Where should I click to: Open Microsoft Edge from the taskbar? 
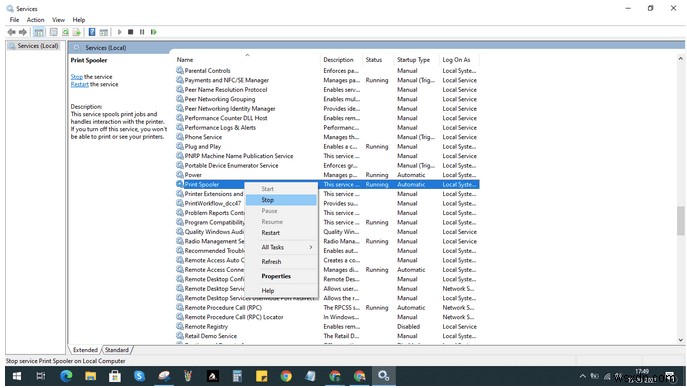tap(66, 376)
